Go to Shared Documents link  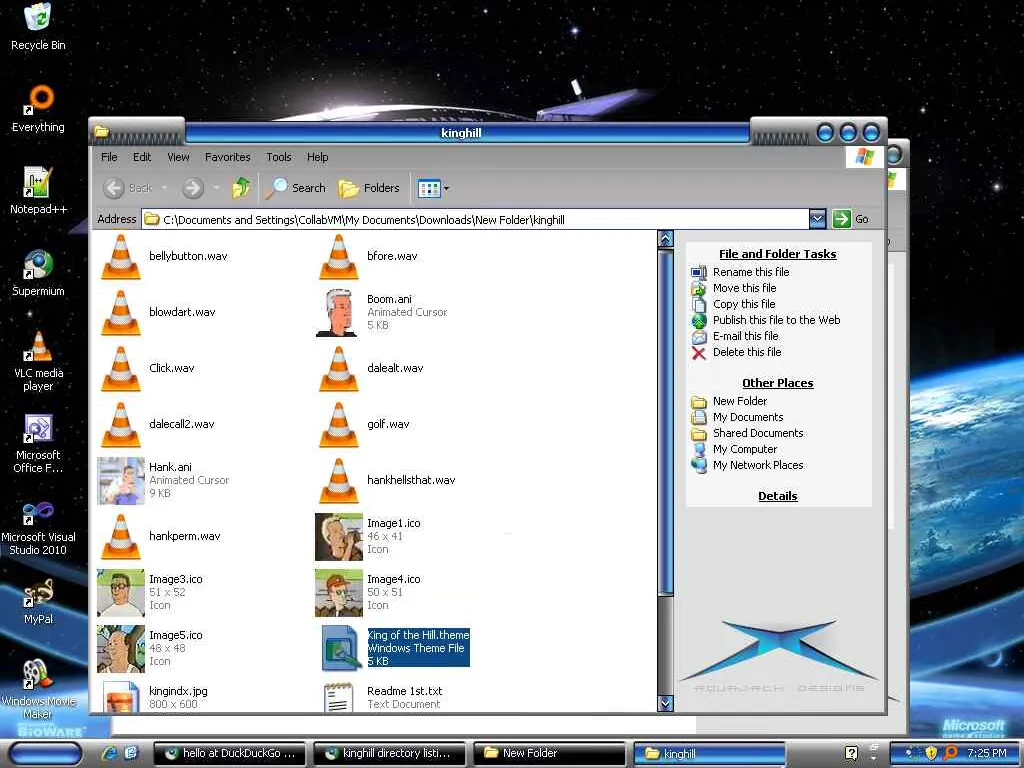758,433
